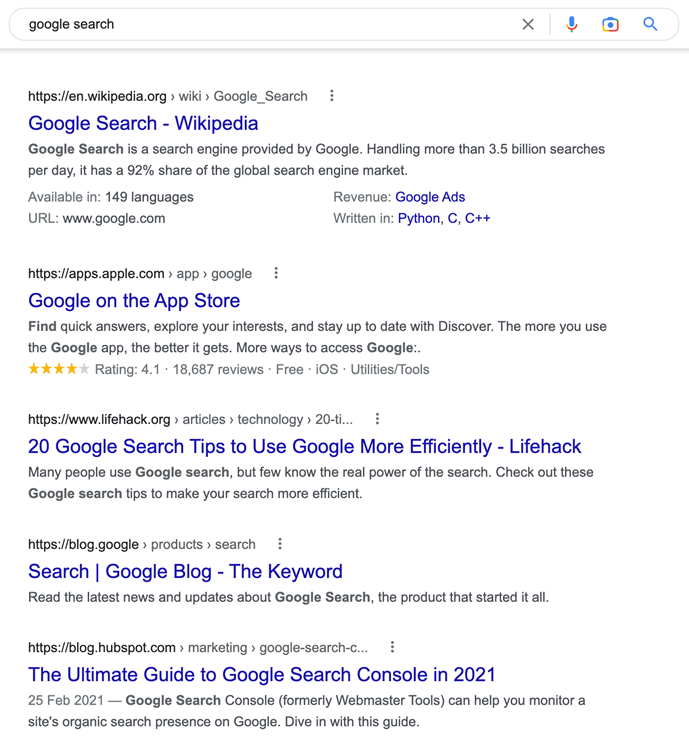
Task: Open Search | Google Blog link
Action: tap(185, 571)
